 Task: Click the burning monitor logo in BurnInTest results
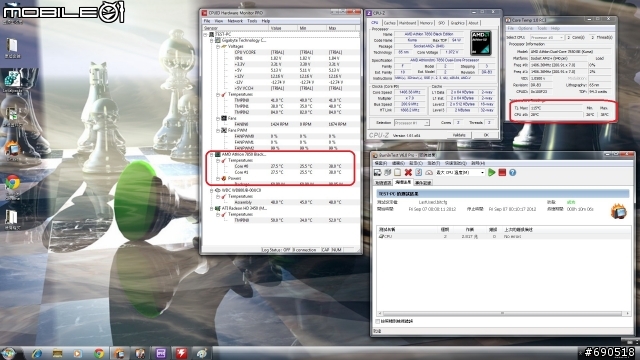pos(619,211)
